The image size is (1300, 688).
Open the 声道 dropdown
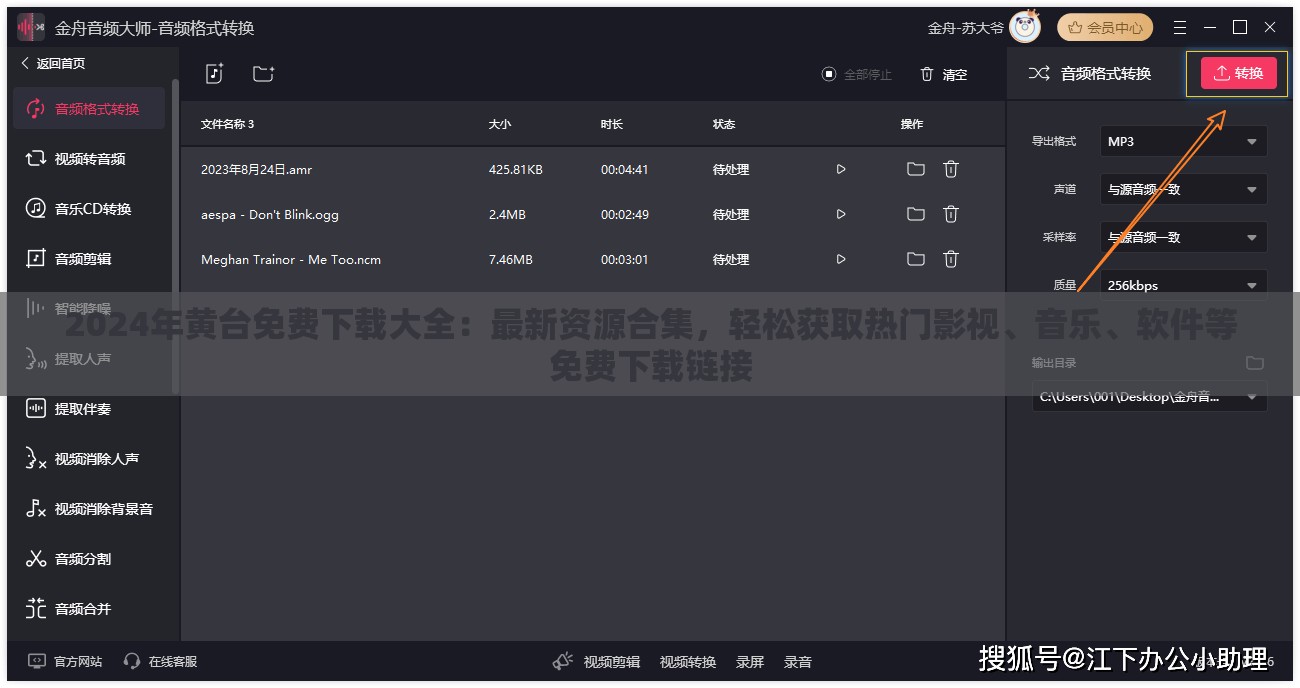coord(1183,189)
